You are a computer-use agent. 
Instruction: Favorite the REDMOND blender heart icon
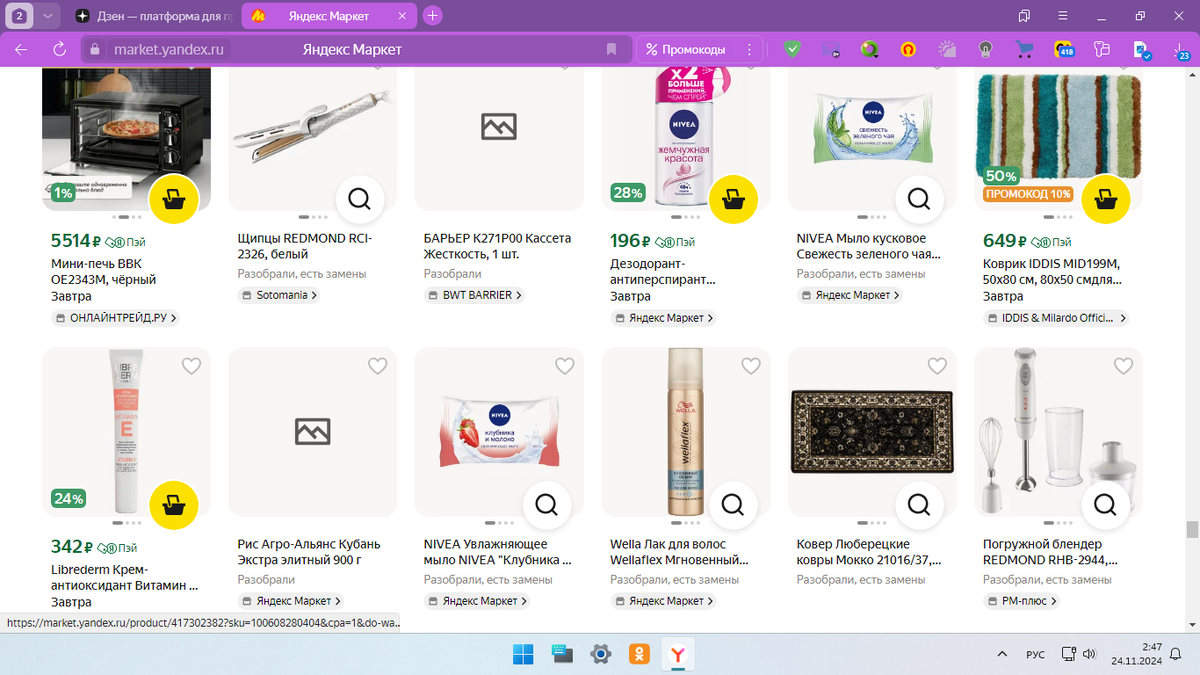(x=1123, y=366)
